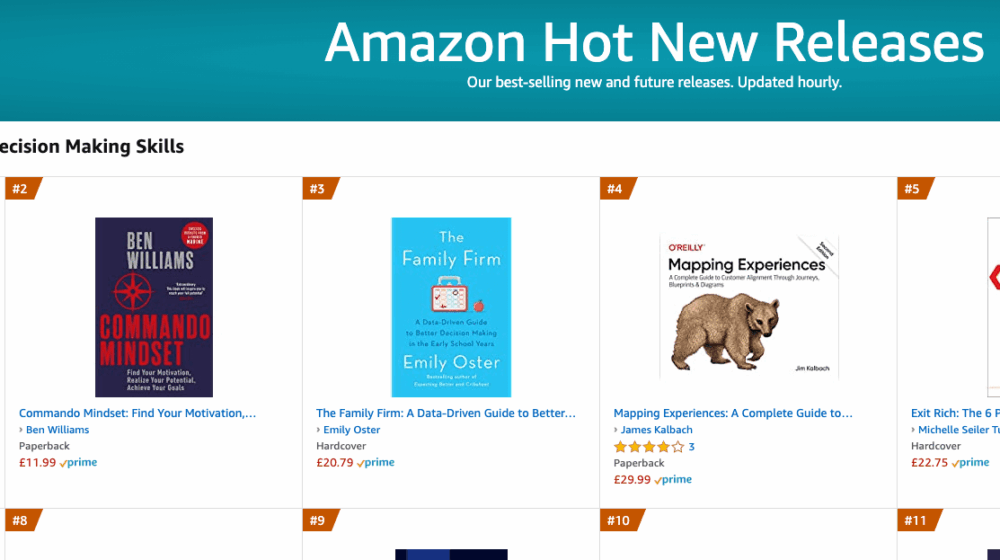Click the star rating for Mapping Experiences
Screen dimensions: 1000x560
pyautogui.click(x=648, y=447)
